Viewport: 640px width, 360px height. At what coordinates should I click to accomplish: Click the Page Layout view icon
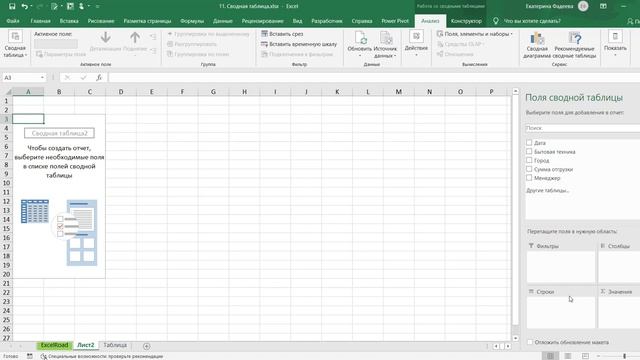[x=568, y=356]
